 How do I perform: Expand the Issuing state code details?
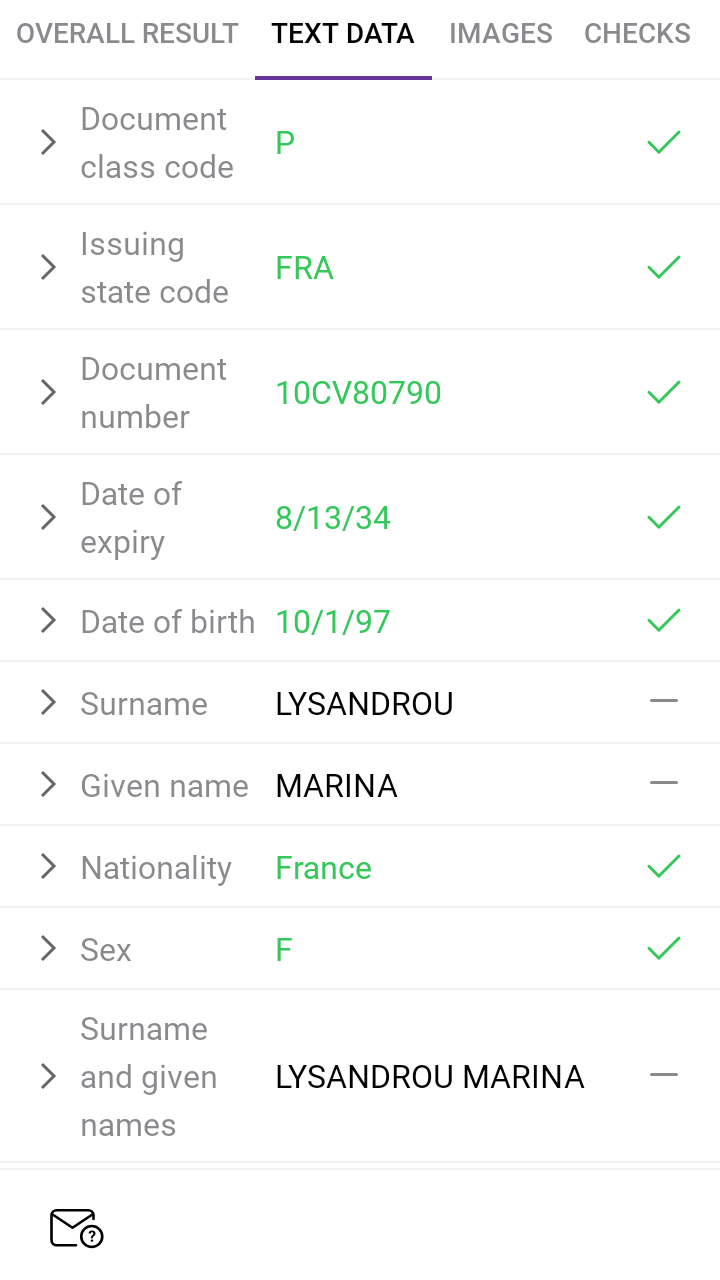coord(48,268)
